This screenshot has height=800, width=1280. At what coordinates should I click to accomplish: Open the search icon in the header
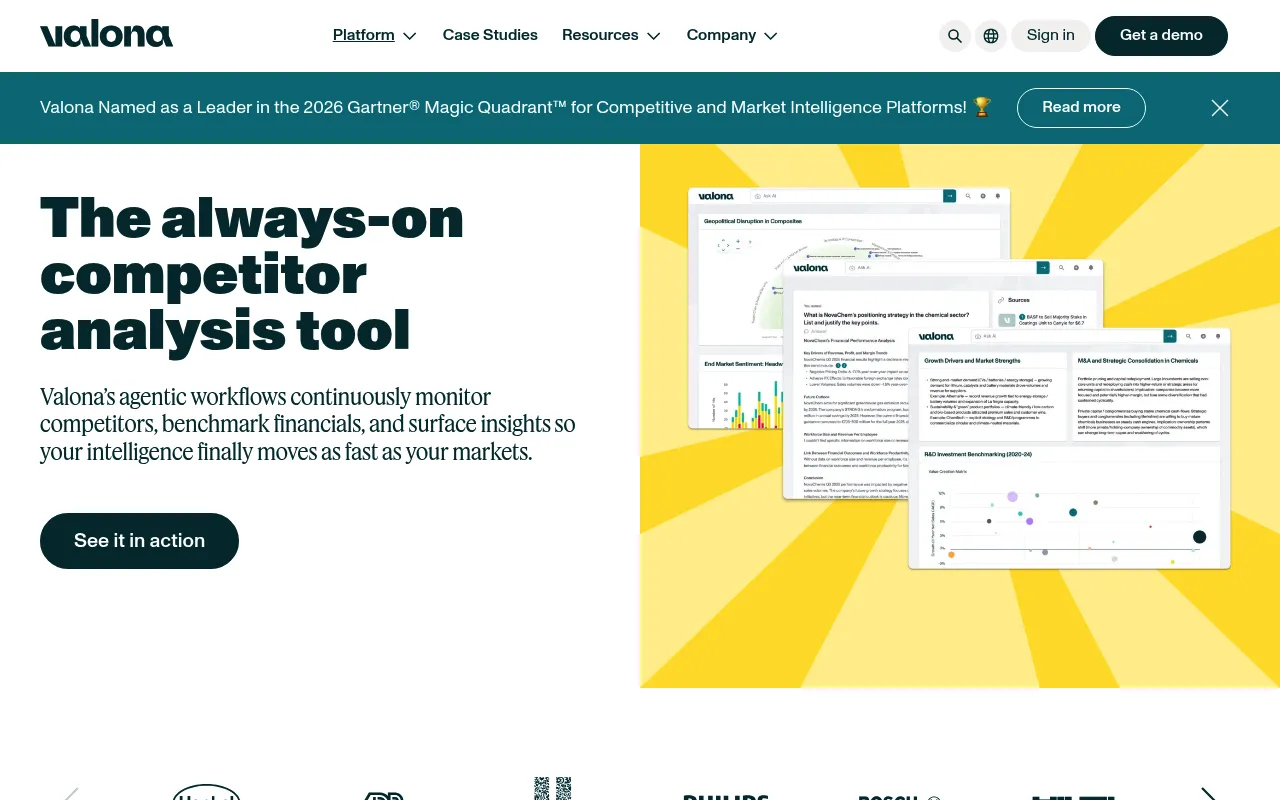[955, 36]
